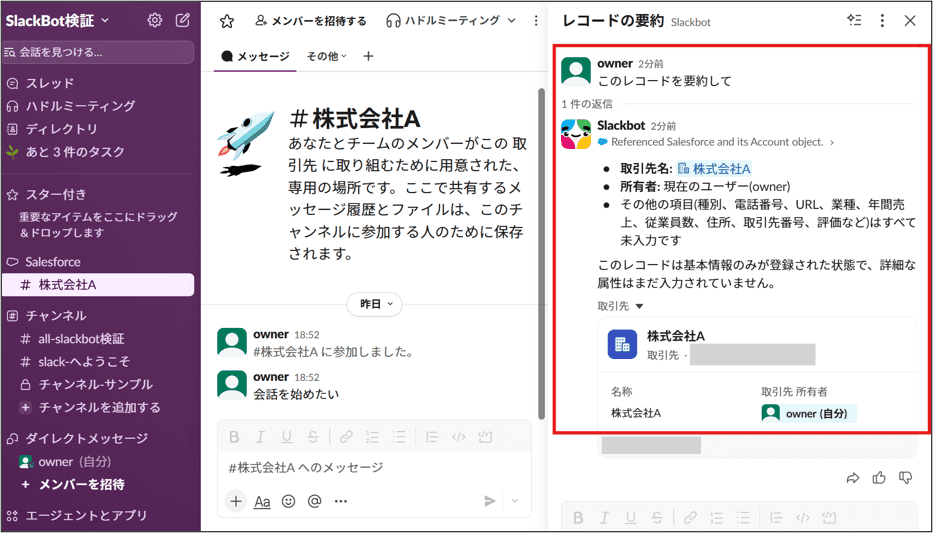Image resolution: width=933 pixels, height=533 pixels.
Task: Focus the 会話を見つける search field
Action: tap(98, 52)
